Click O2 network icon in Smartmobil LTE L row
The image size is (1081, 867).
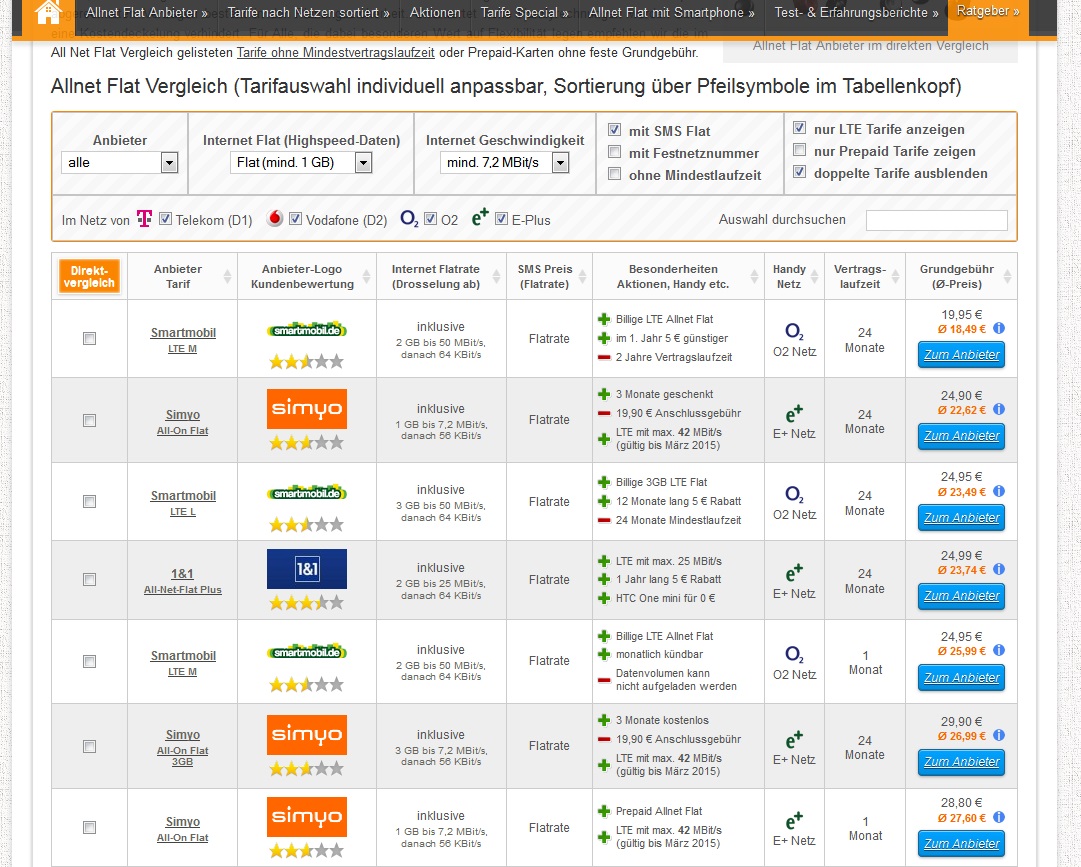tap(794, 495)
